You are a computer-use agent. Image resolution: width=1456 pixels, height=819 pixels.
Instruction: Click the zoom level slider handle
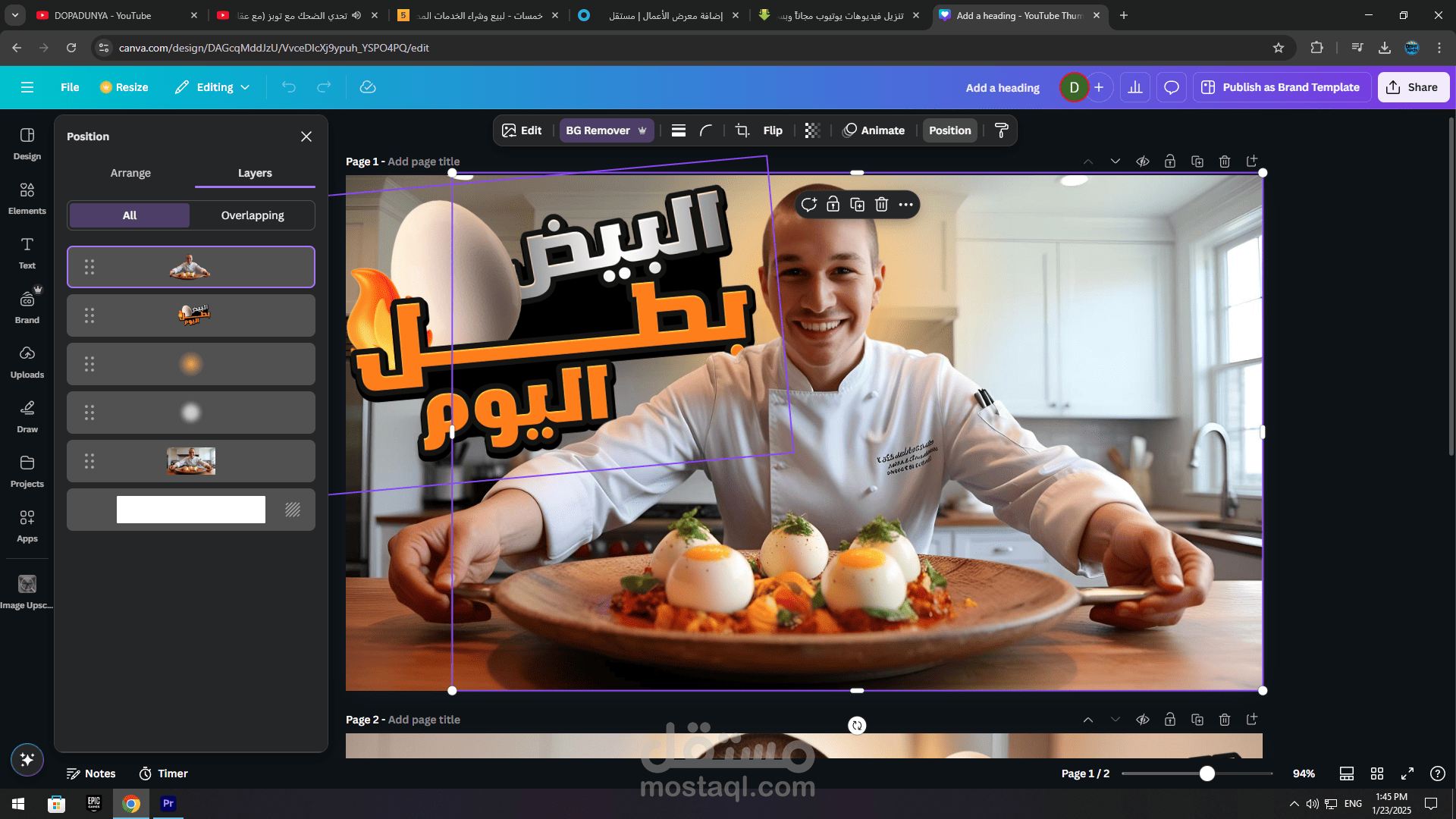pyautogui.click(x=1207, y=773)
